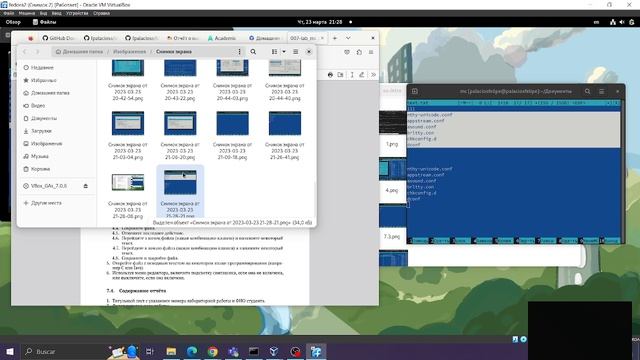The width and height of the screenshot is (640, 360).
Task: Open "Другие места" in Files sidebar
Action: point(43,203)
